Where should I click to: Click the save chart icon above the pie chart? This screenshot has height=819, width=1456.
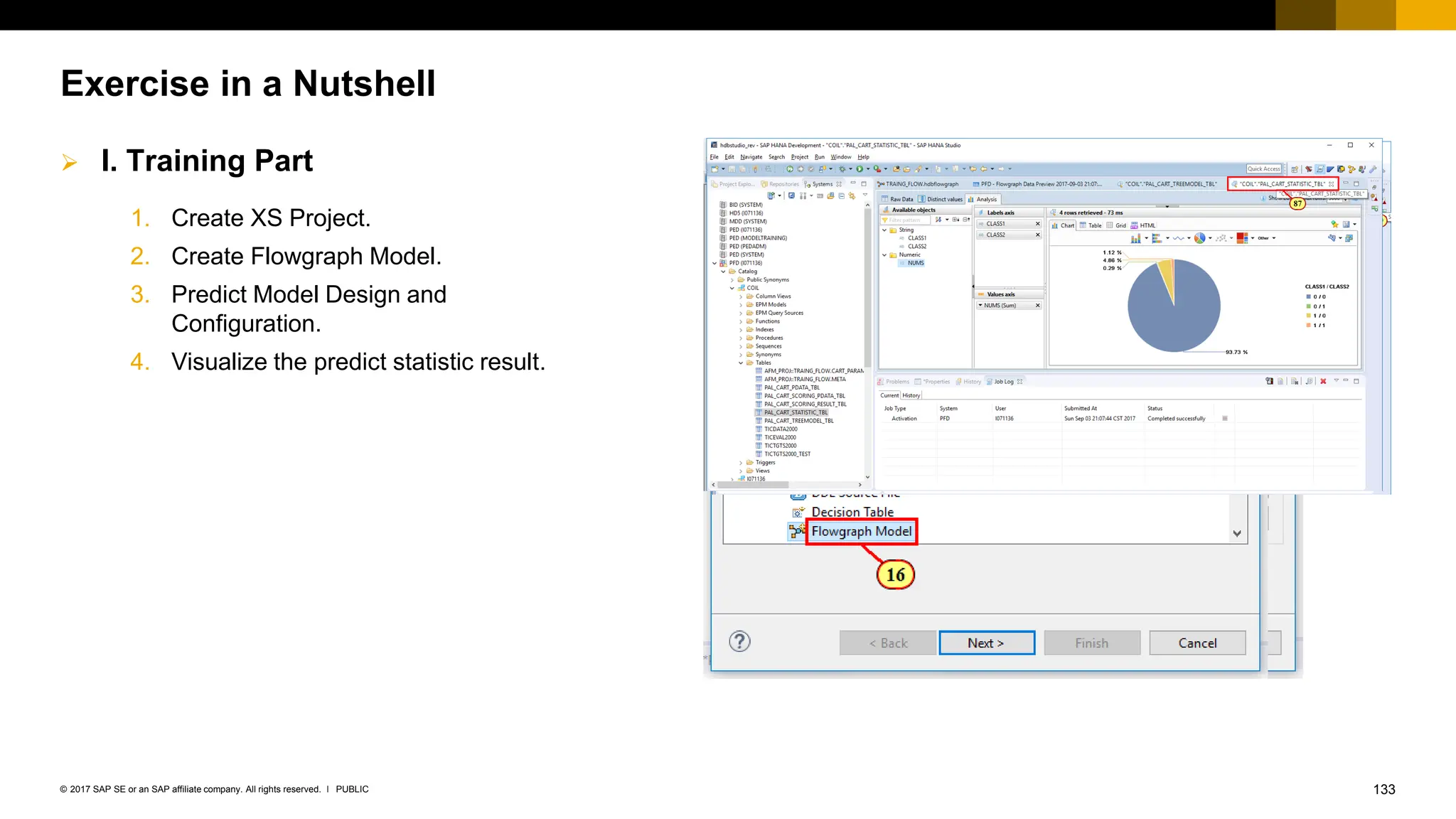pyautogui.click(x=1346, y=225)
